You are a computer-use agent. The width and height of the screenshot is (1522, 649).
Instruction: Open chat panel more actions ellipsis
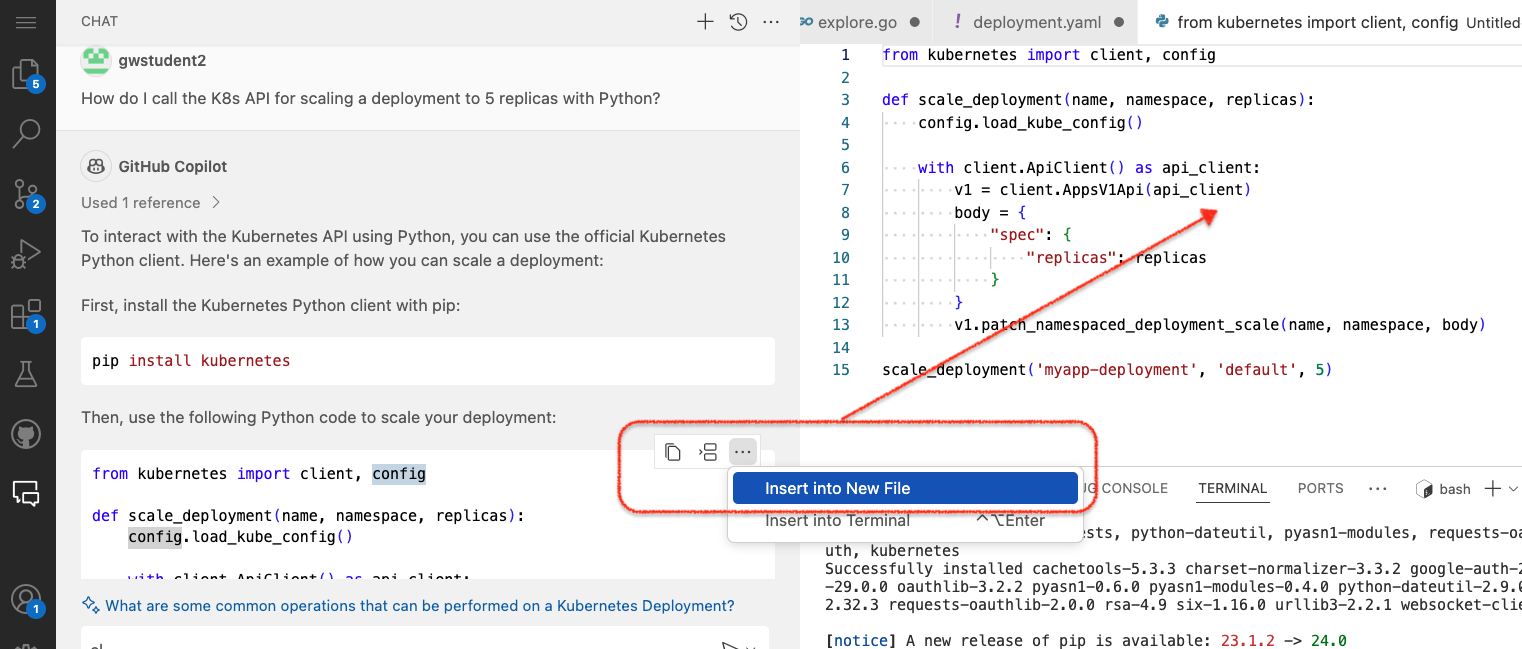(x=771, y=21)
